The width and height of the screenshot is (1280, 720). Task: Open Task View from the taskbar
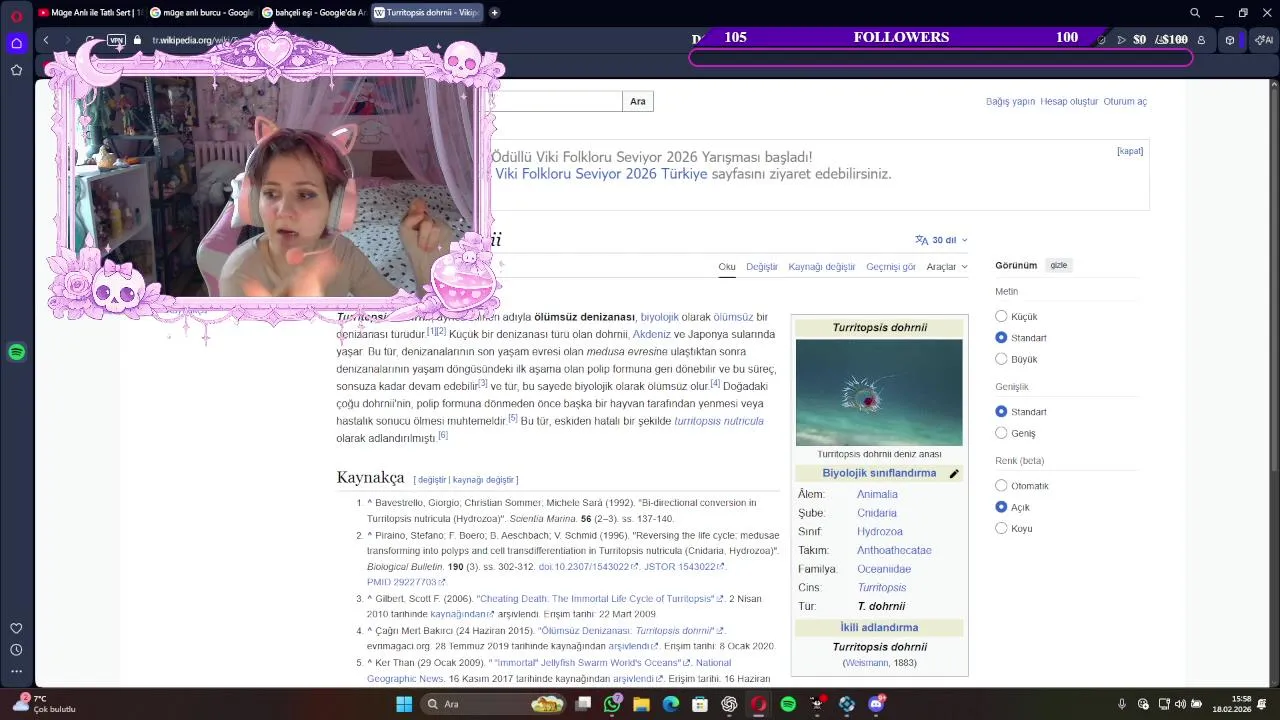pyautogui.click(x=583, y=704)
